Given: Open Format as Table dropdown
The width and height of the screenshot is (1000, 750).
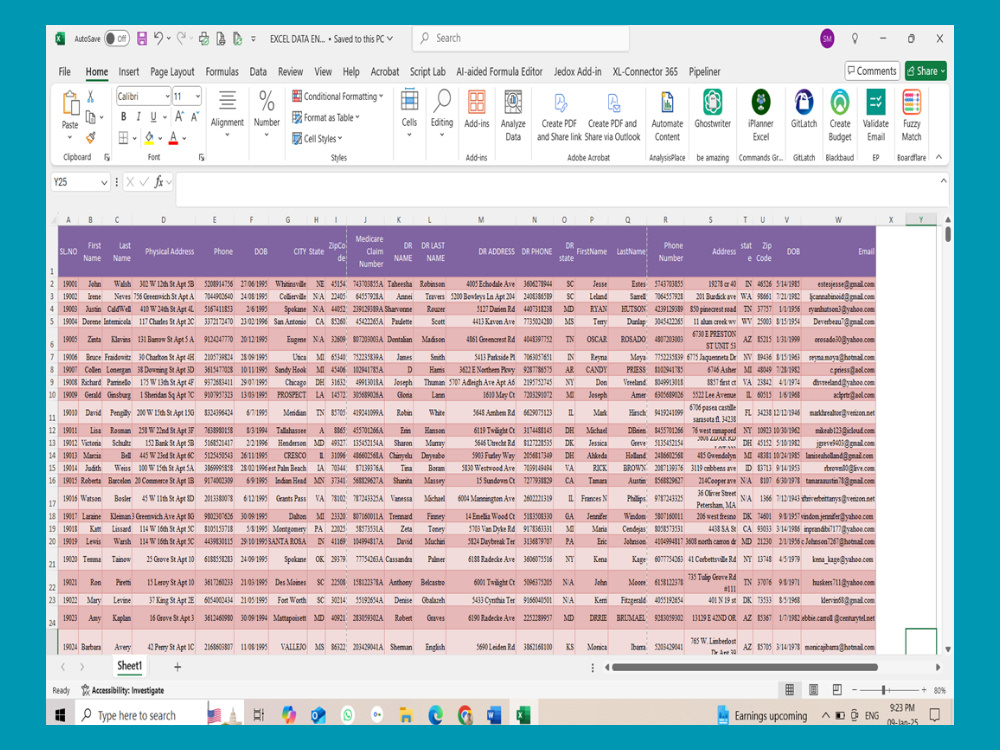Looking at the screenshot, I should (x=326, y=117).
